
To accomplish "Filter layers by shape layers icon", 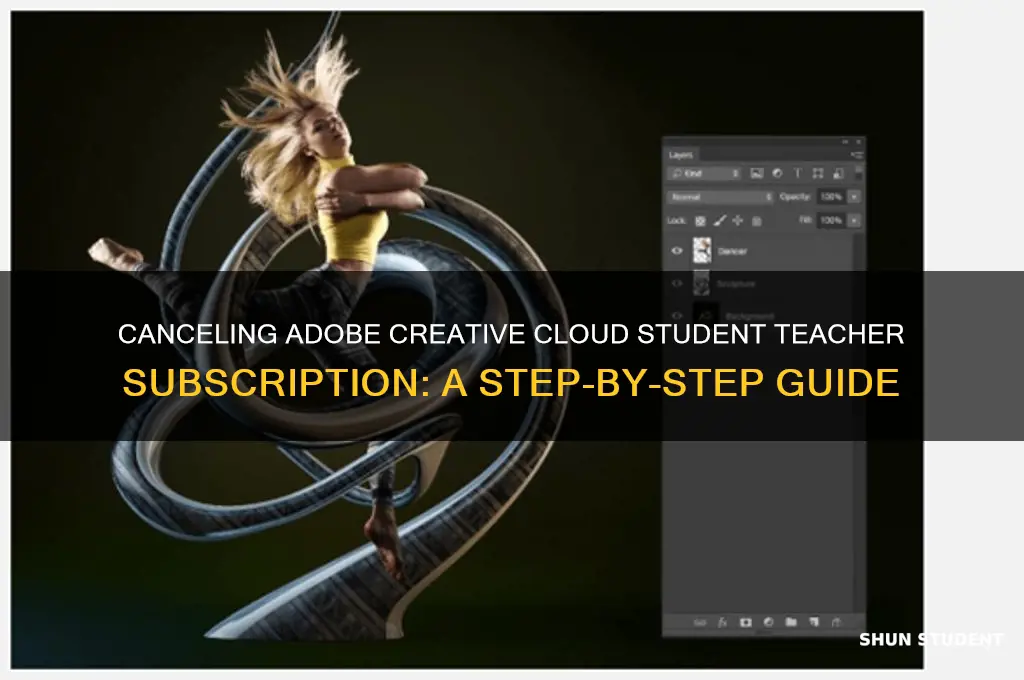I will point(818,173).
